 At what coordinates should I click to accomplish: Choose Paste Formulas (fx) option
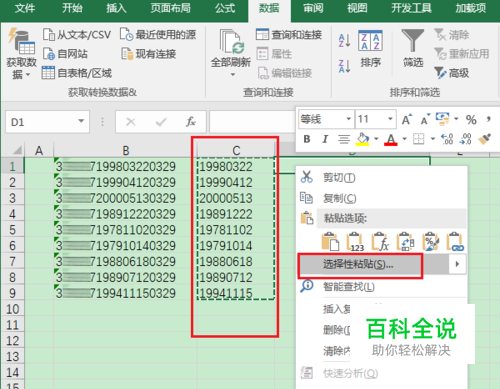click(380, 241)
